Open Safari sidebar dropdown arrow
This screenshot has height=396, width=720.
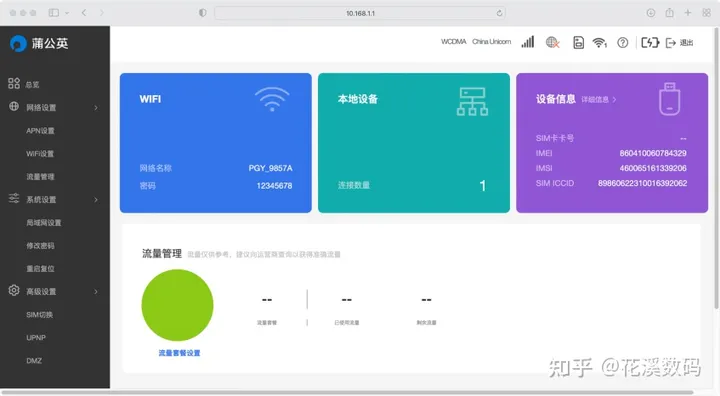coord(67,13)
